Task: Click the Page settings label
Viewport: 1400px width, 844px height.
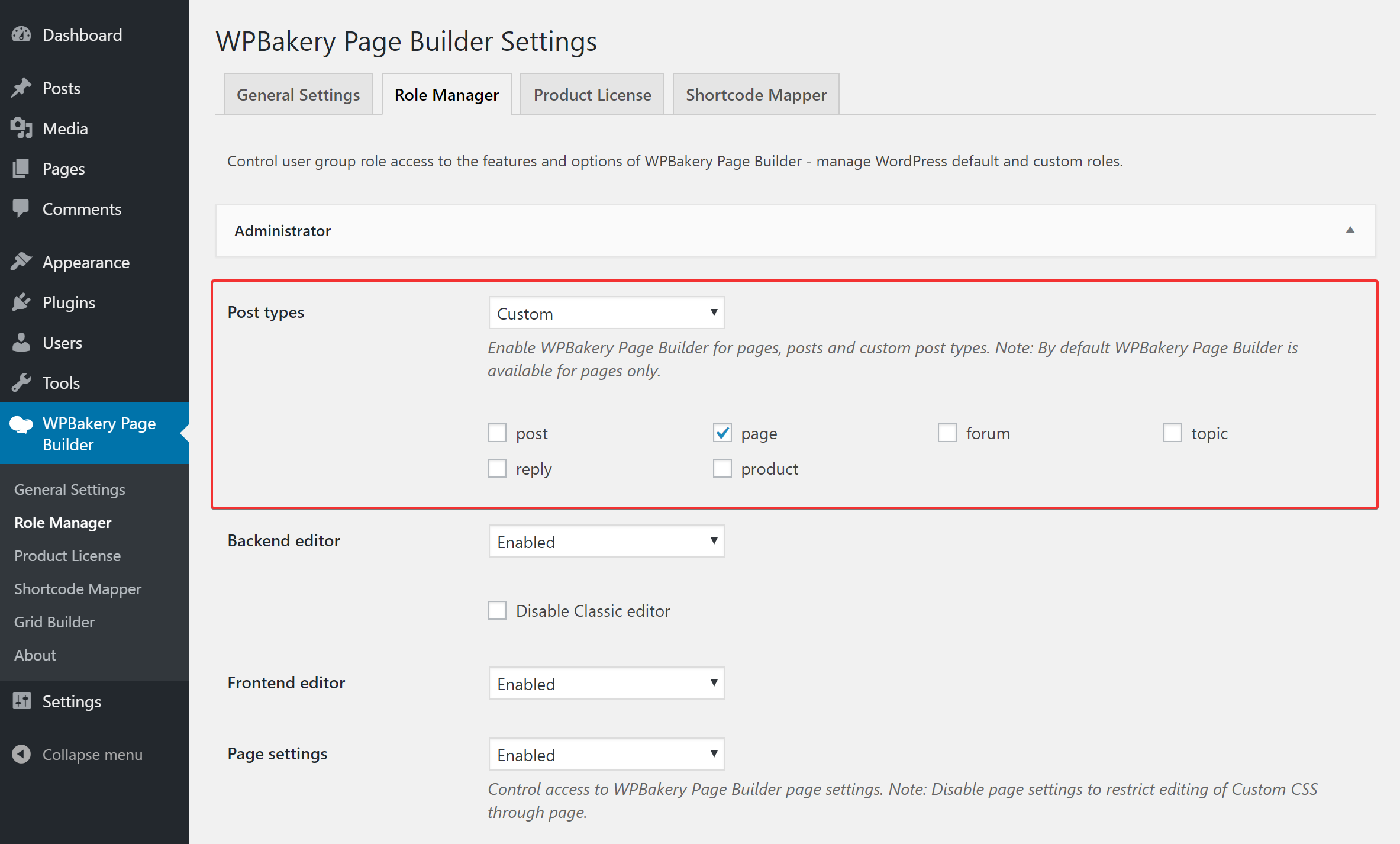Action: coord(278,754)
